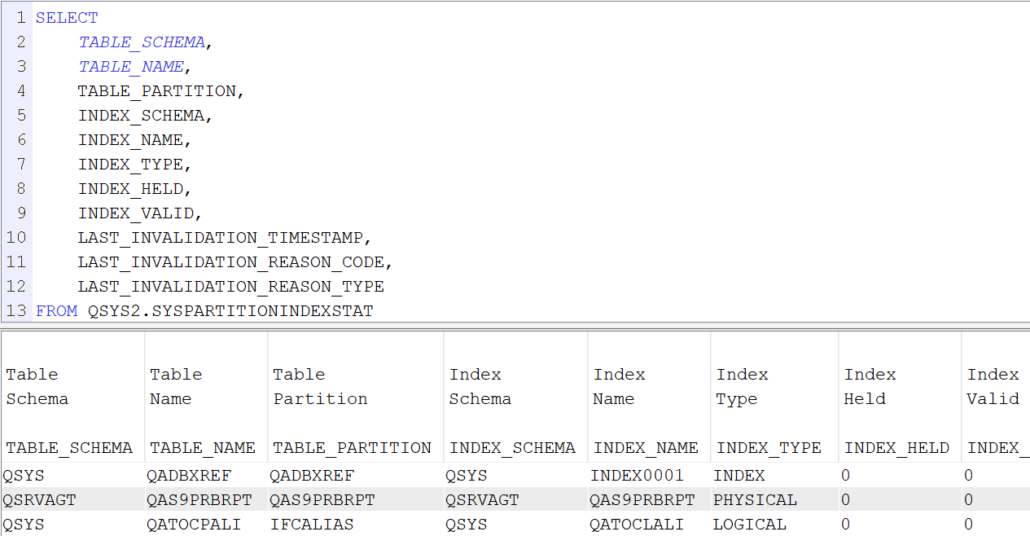Click line number 10 in the editor gutter
1030x536 pixels.
click(x=16, y=237)
